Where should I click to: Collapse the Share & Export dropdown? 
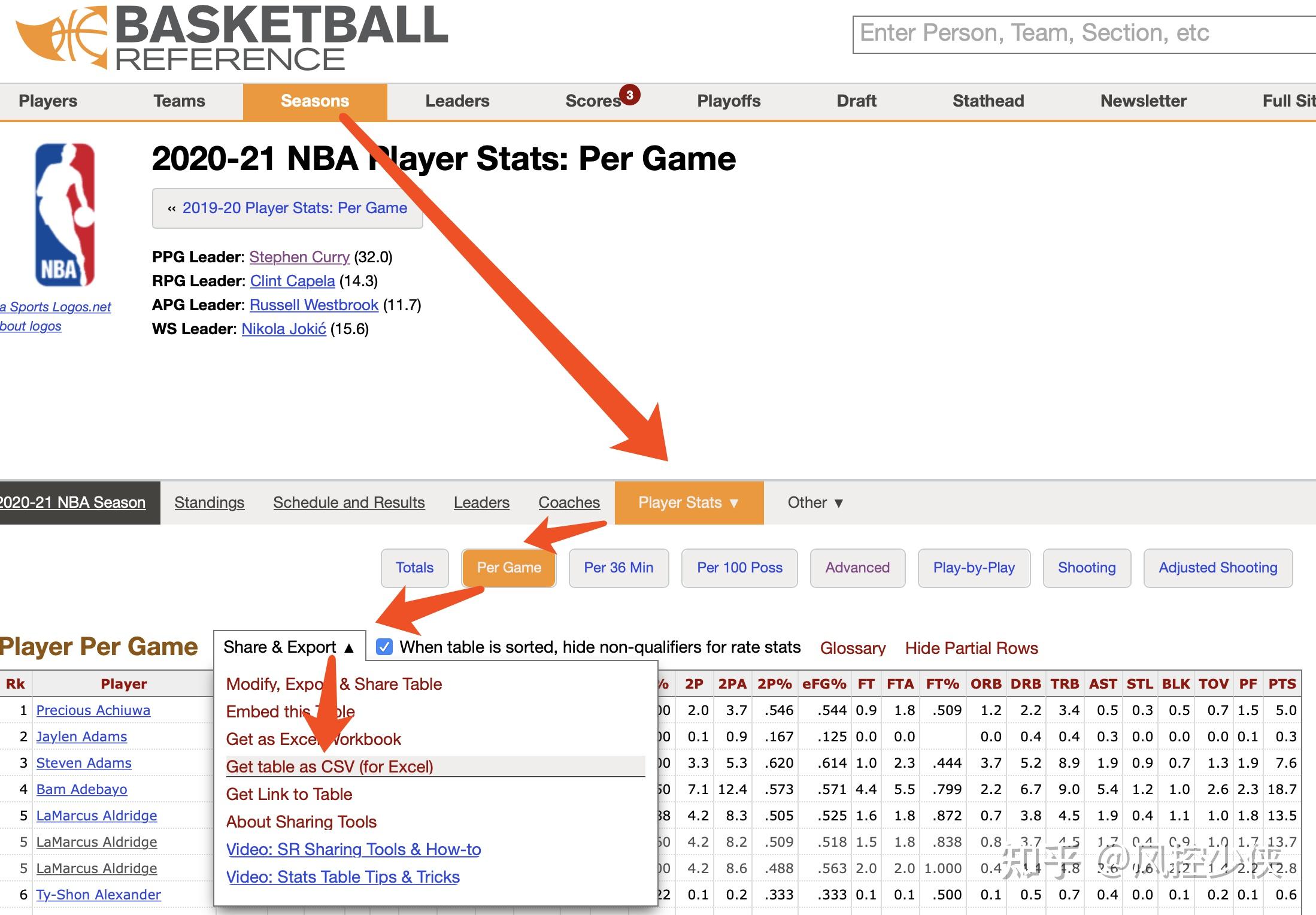[289, 647]
